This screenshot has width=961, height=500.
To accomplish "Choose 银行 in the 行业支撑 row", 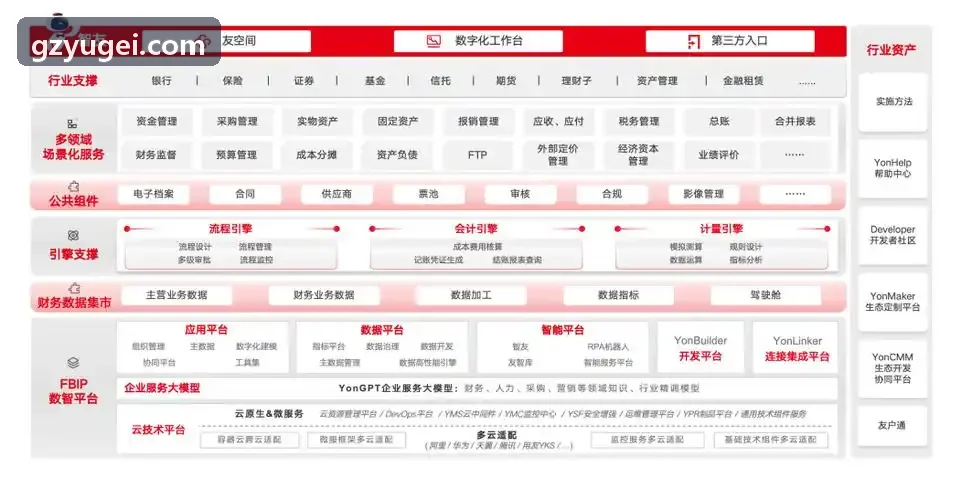I will click(161, 80).
